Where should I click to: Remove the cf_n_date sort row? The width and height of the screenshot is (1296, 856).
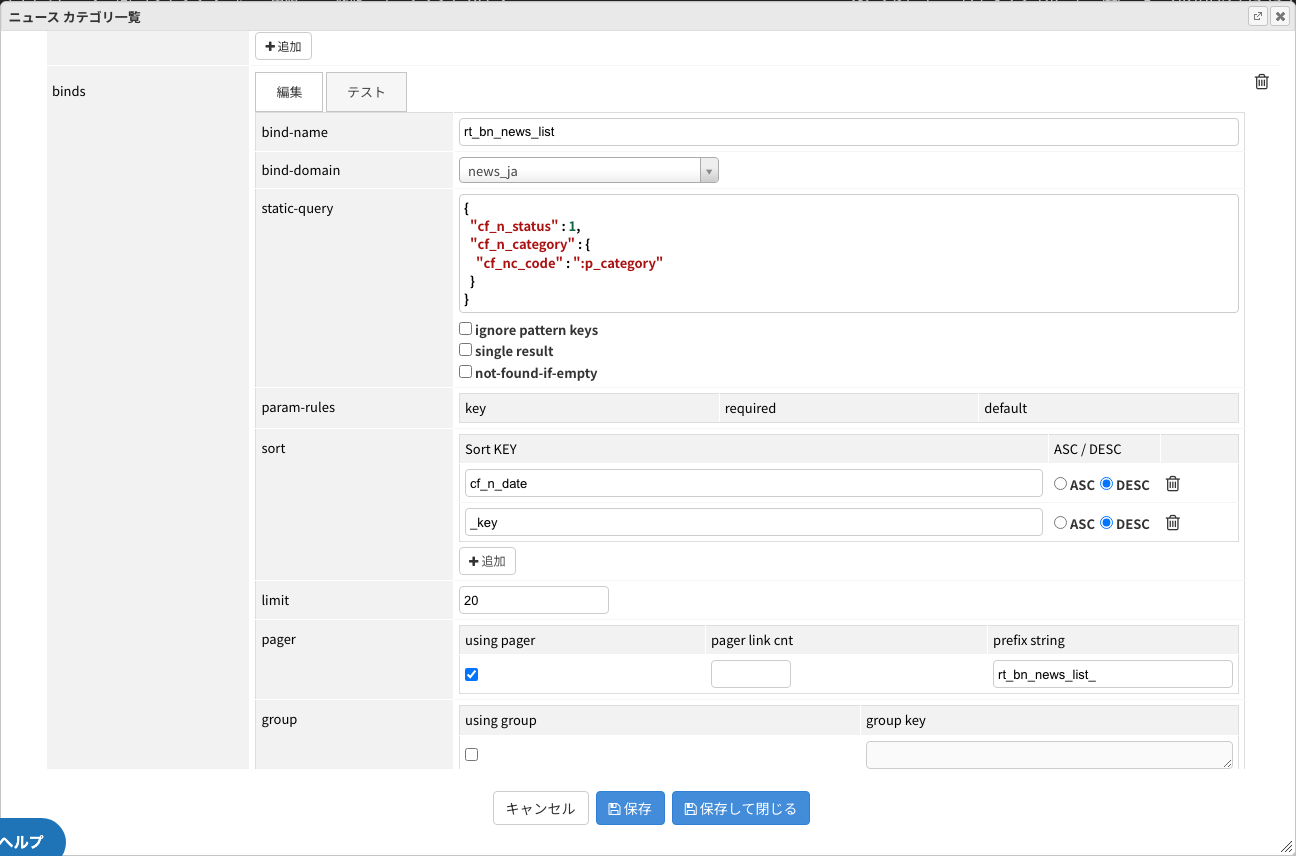[x=1173, y=484]
